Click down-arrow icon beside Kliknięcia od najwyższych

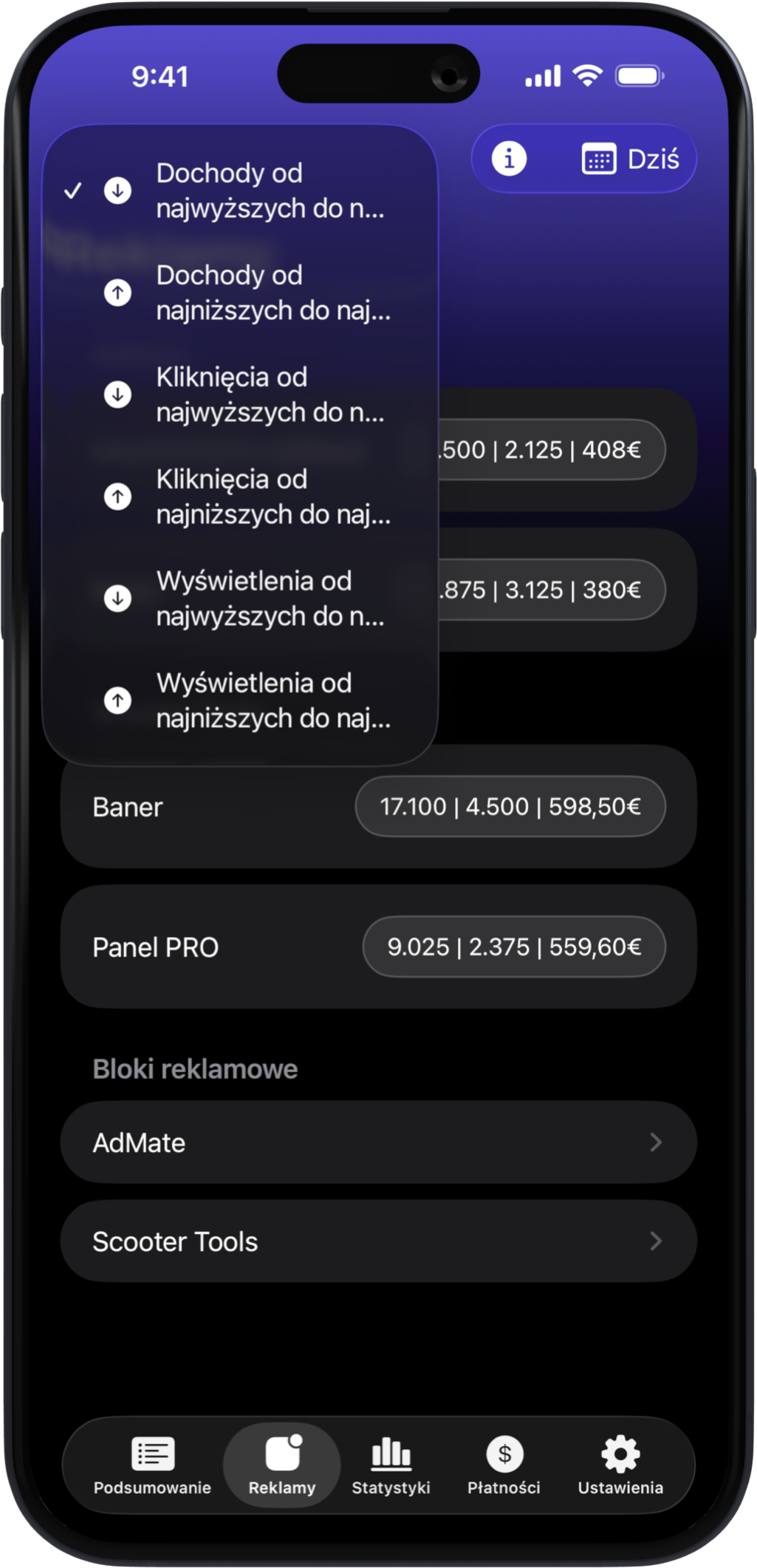[x=117, y=394]
